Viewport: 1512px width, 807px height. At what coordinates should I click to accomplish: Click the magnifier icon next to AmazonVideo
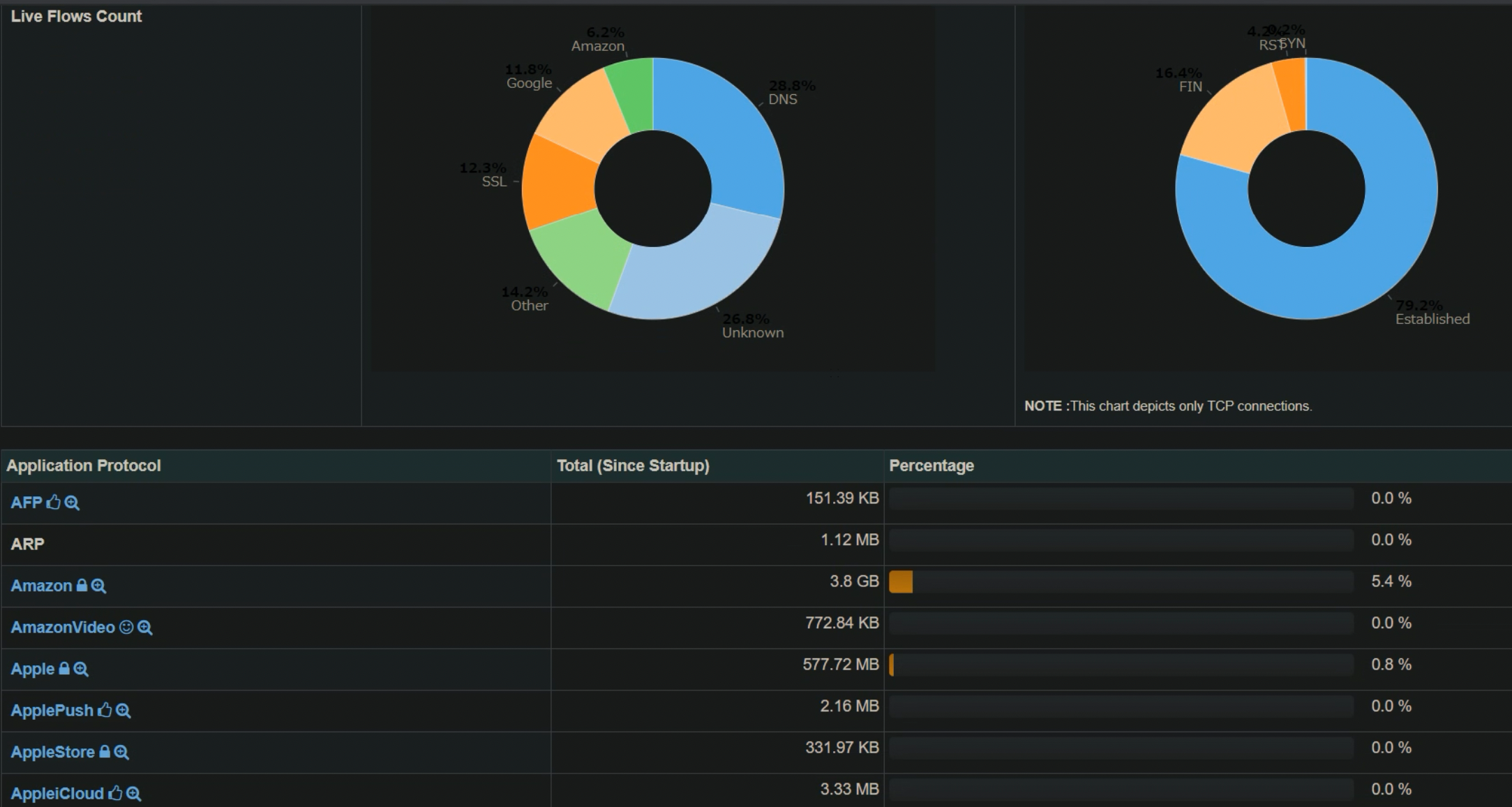coord(144,627)
